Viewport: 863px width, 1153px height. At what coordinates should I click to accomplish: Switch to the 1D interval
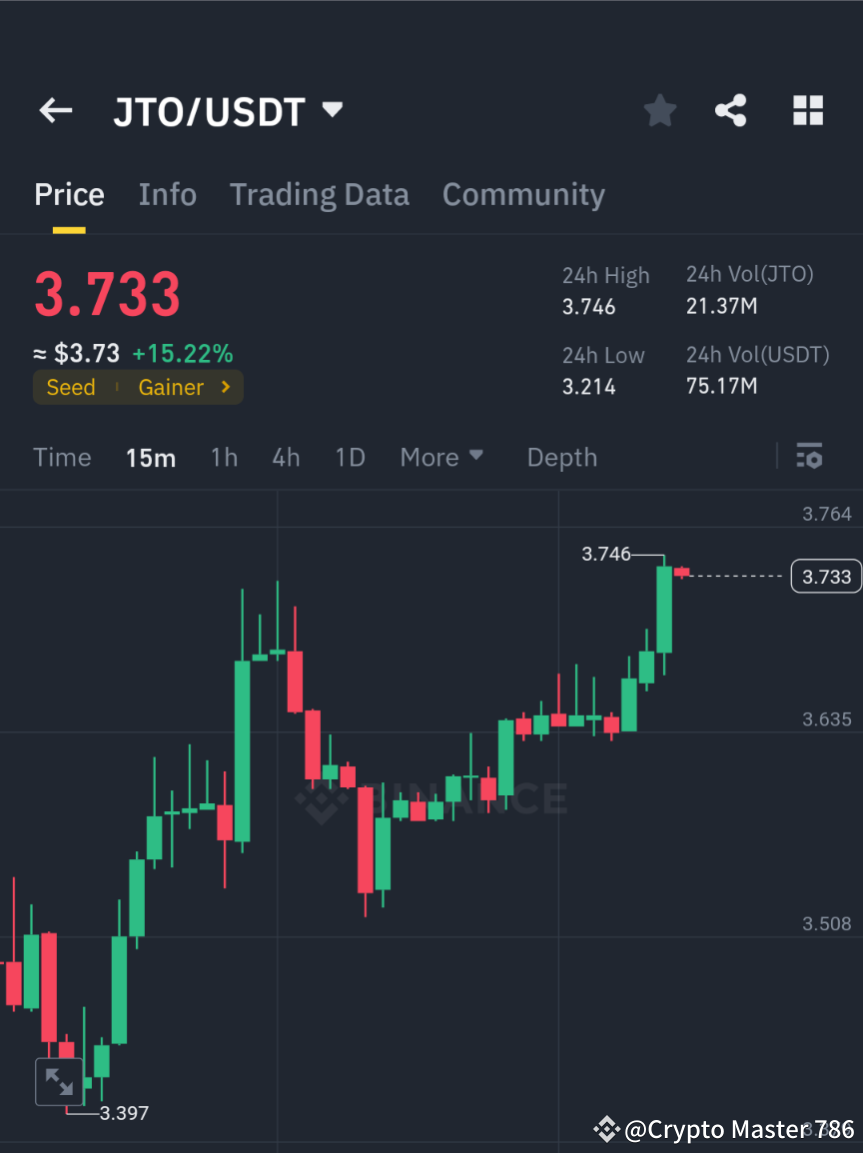click(x=350, y=457)
